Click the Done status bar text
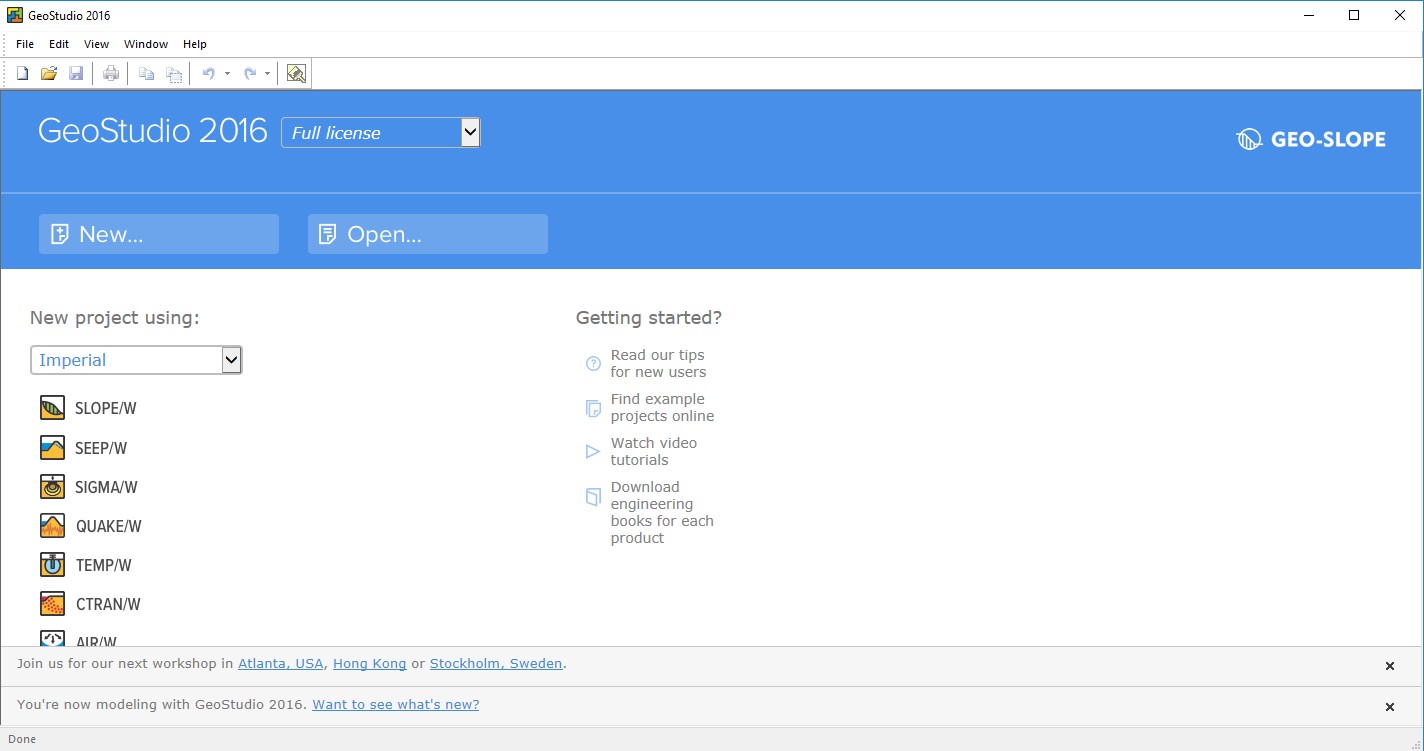This screenshot has width=1424, height=751. pos(22,739)
